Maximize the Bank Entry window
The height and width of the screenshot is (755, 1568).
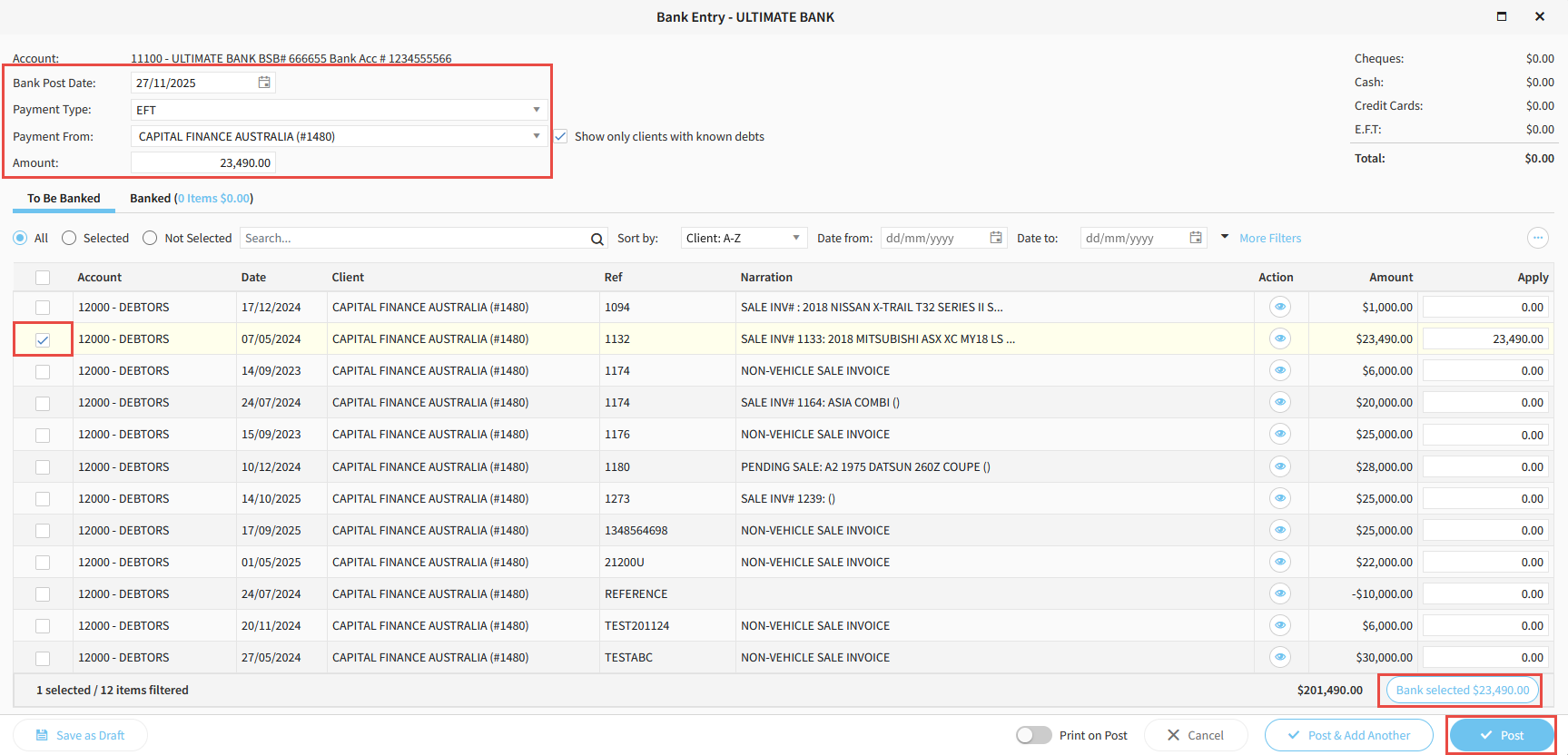pos(1502,16)
